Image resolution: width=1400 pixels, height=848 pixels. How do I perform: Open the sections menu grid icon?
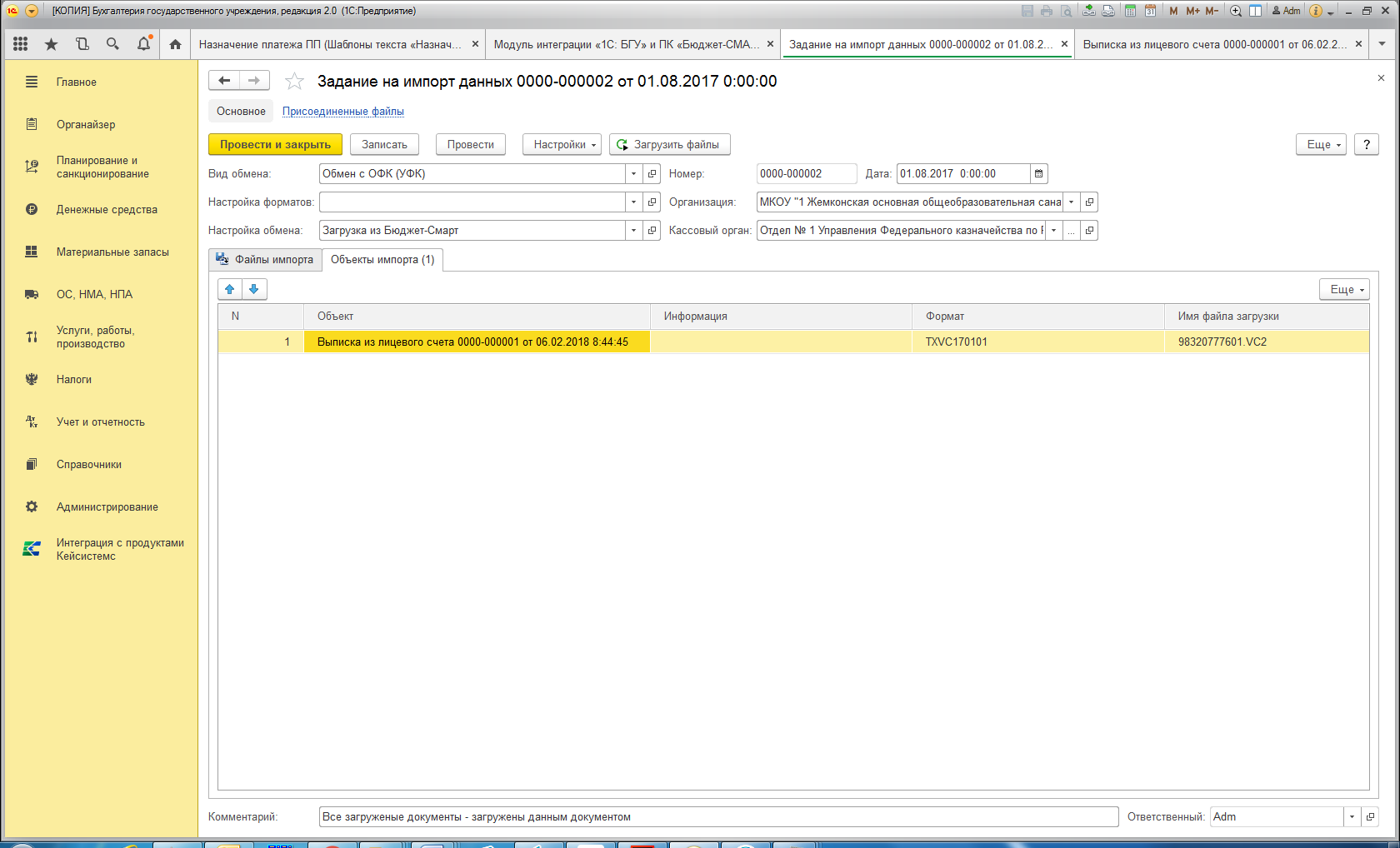(21, 44)
